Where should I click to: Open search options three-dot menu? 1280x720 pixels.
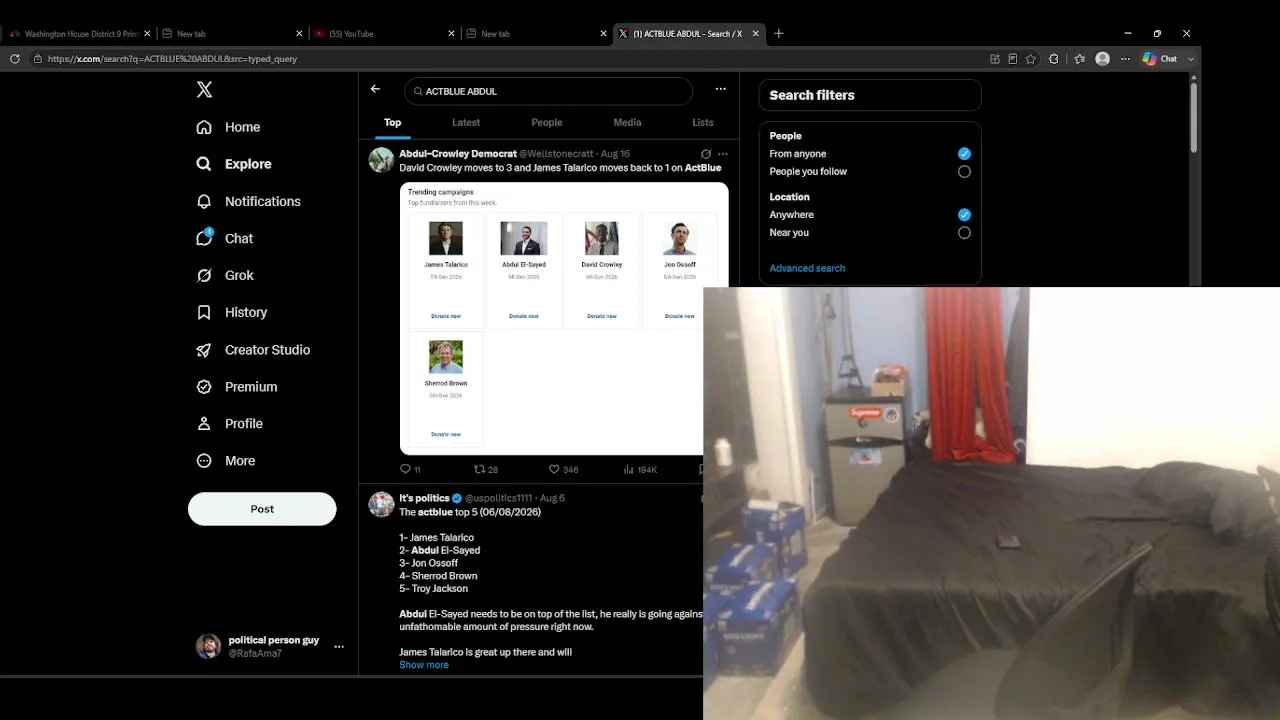pyautogui.click(x=720, y=89)
